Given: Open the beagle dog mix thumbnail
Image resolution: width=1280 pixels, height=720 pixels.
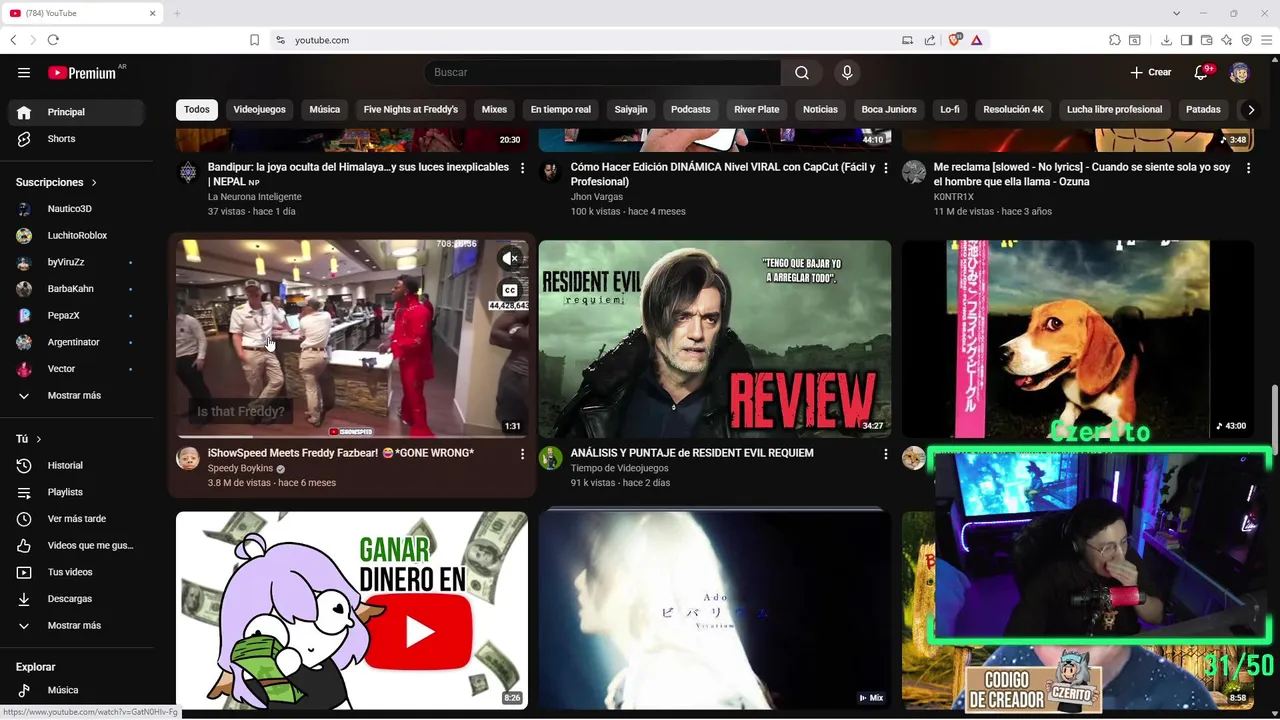Looking at the screenshot, I should [x=1078, y=339].
